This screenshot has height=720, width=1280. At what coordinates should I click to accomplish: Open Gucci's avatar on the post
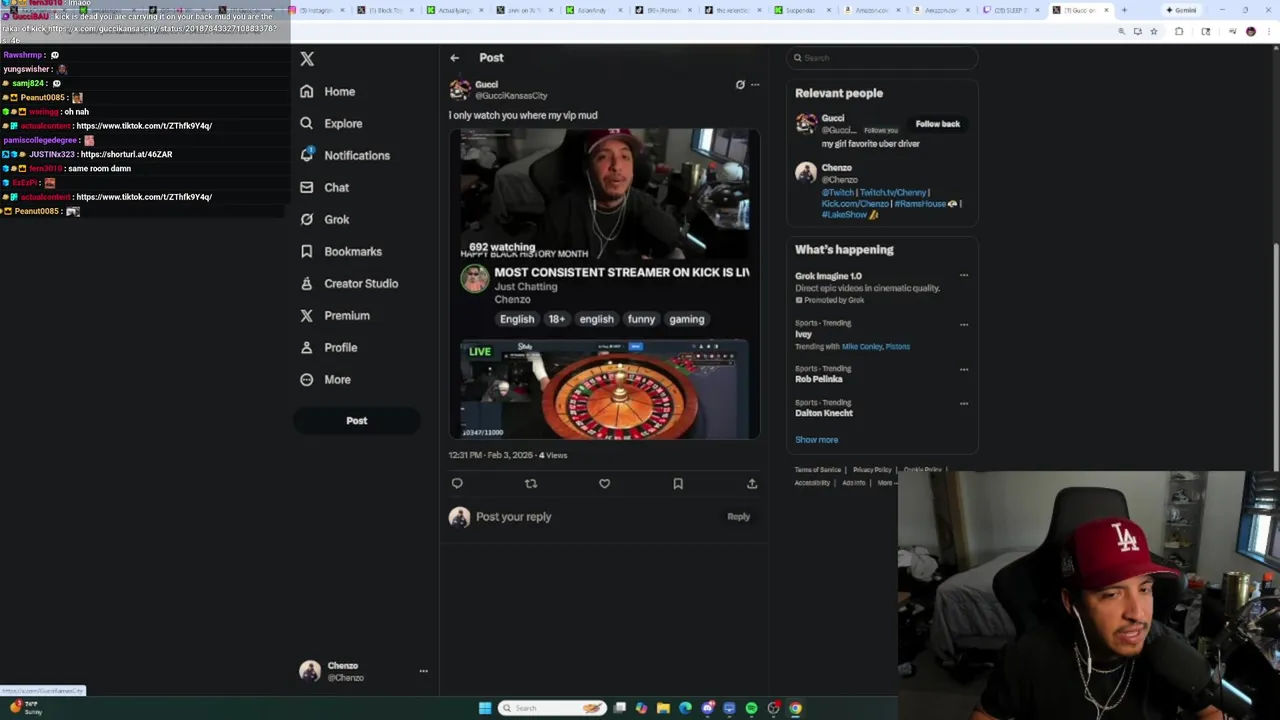pos(460,90)
